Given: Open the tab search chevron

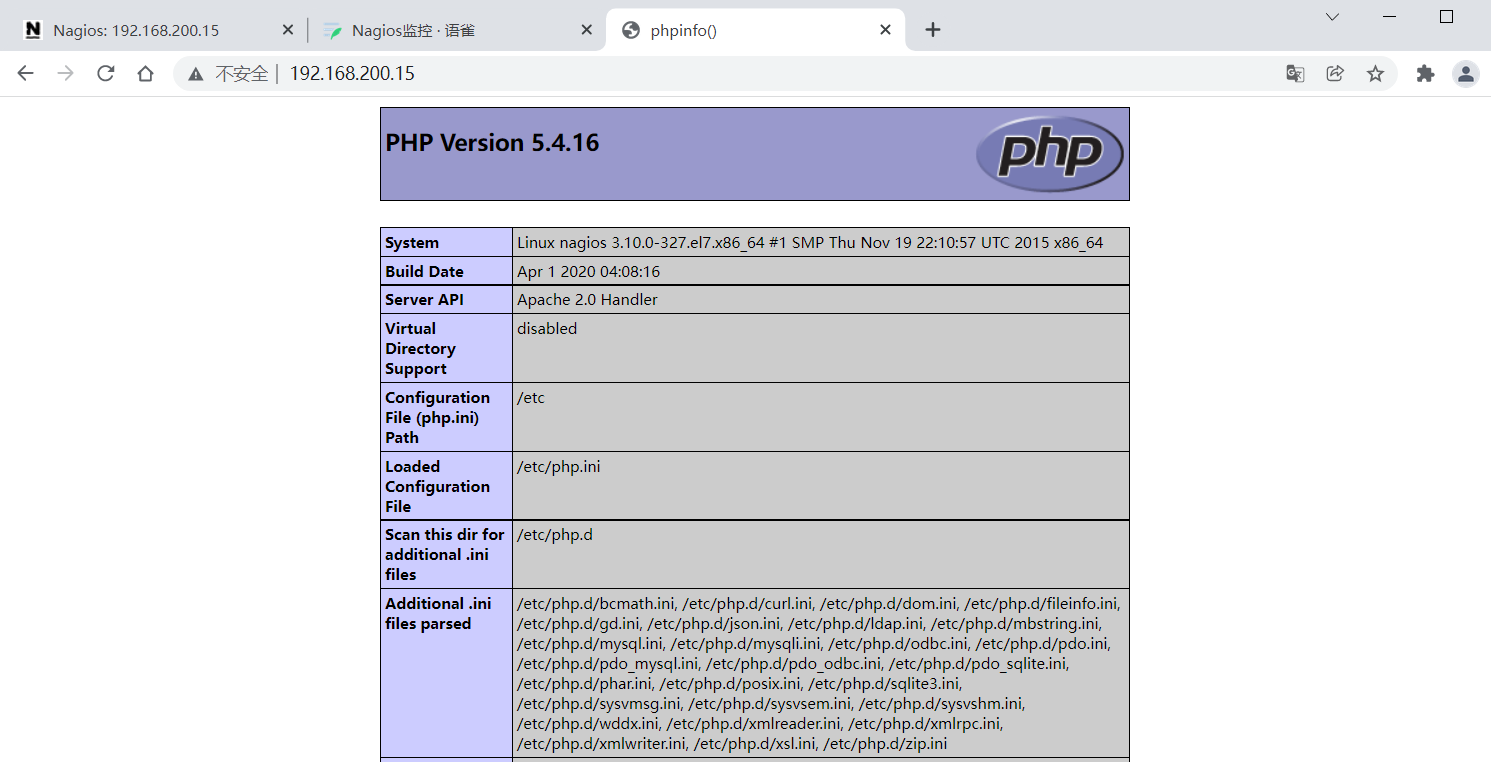Looking at the screenshot, I should tap(1333, 17).
